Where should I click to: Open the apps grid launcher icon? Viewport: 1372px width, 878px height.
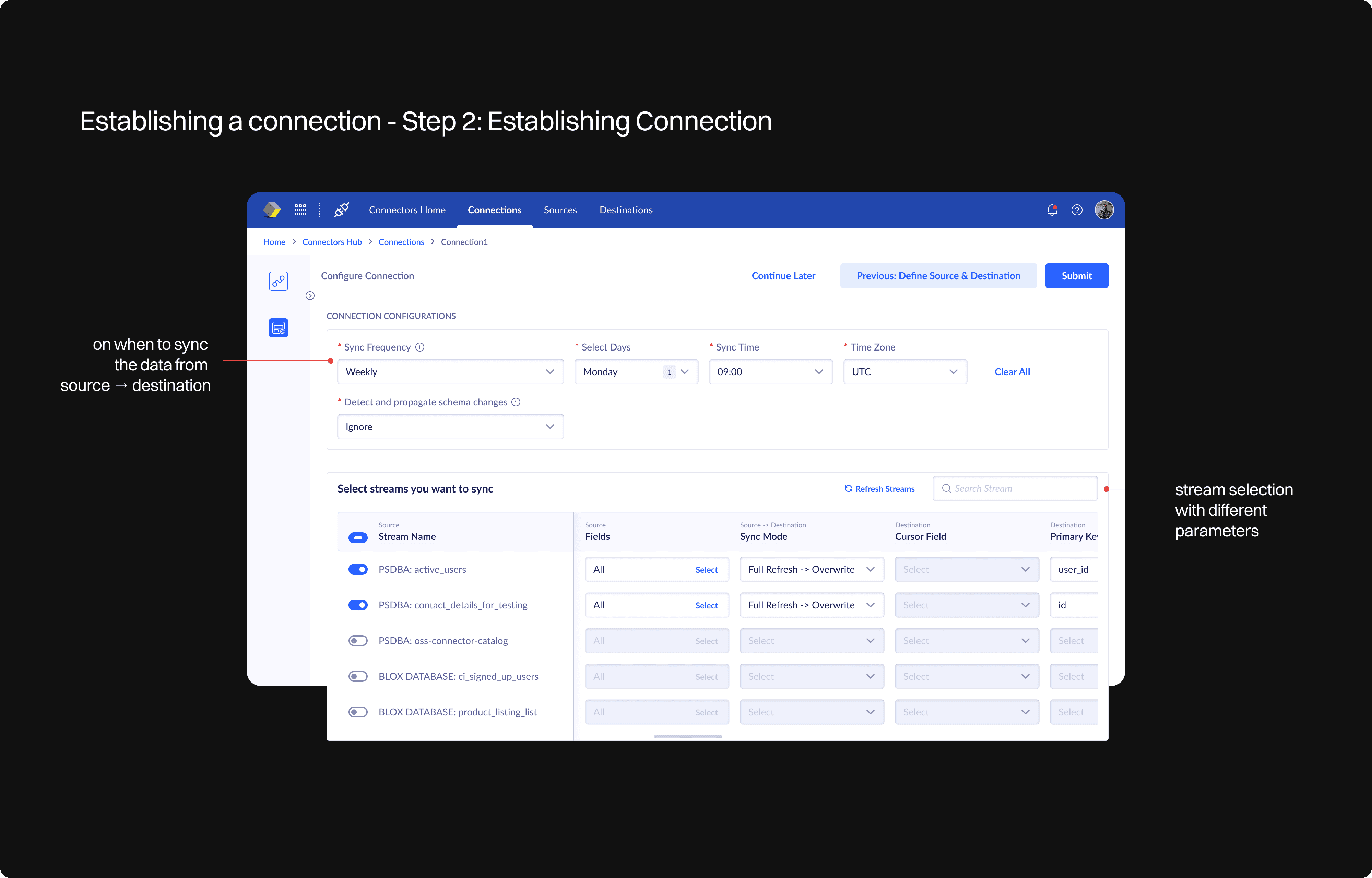pyautogui.click(x=300, y=210)
